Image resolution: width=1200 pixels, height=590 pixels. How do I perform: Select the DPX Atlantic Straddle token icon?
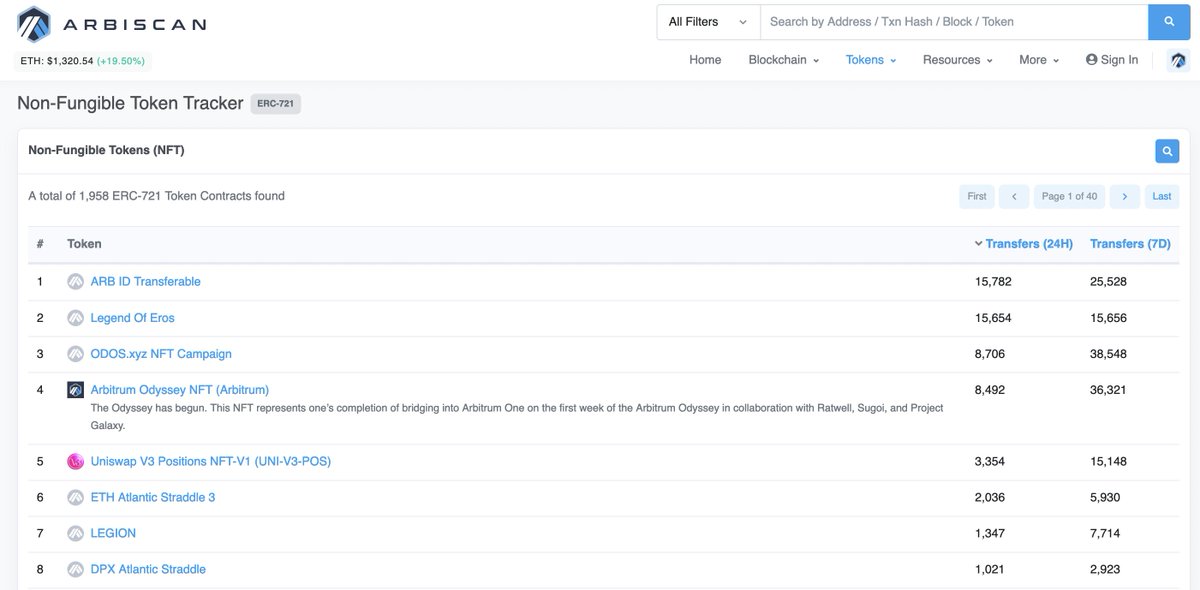(x=75, y=570)
